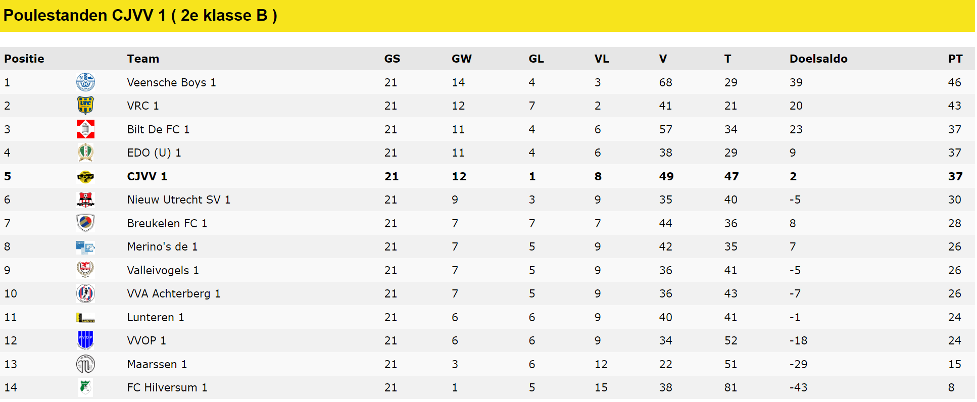Select the EDO (U) 1 club emblem
The height and width of the screenshot is (402, 977).
tap(85, 153)
